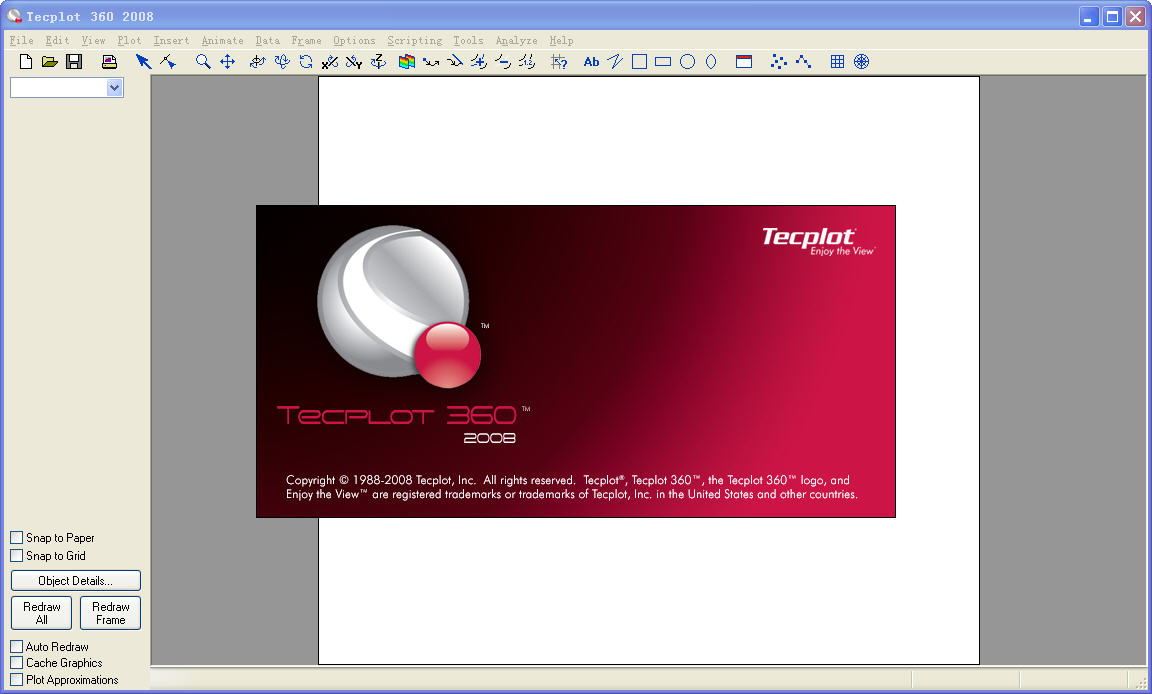
Task: Choose the Rollerball Rotate tool
Action: click(x=281, y=62)
